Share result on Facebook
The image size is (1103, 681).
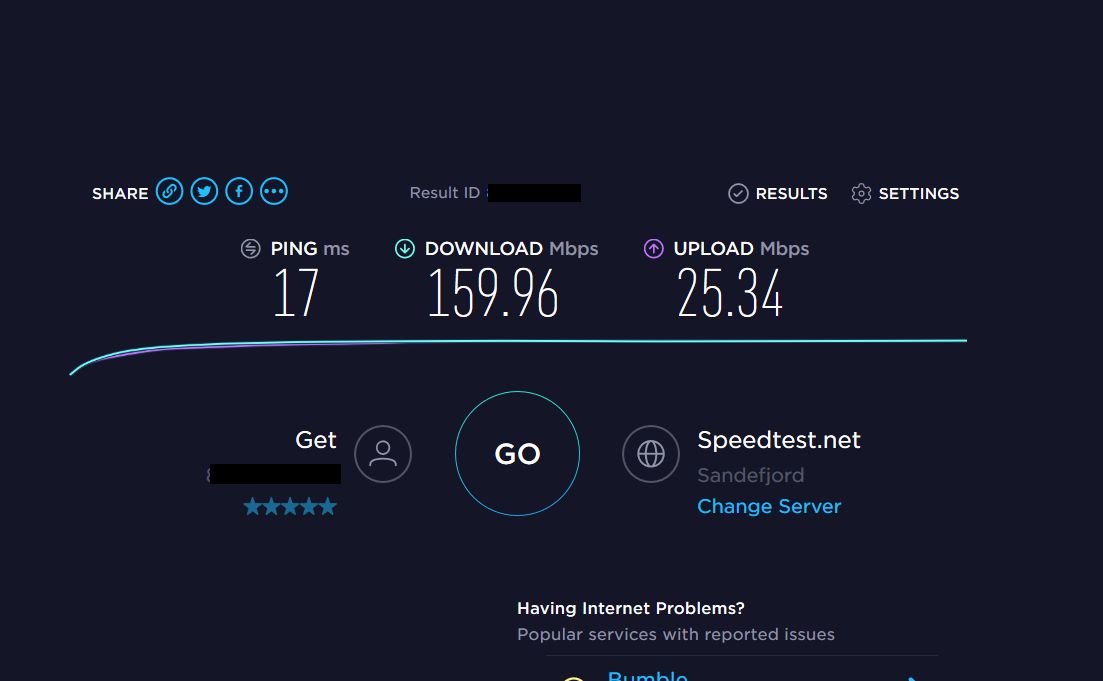coord(239,191)
